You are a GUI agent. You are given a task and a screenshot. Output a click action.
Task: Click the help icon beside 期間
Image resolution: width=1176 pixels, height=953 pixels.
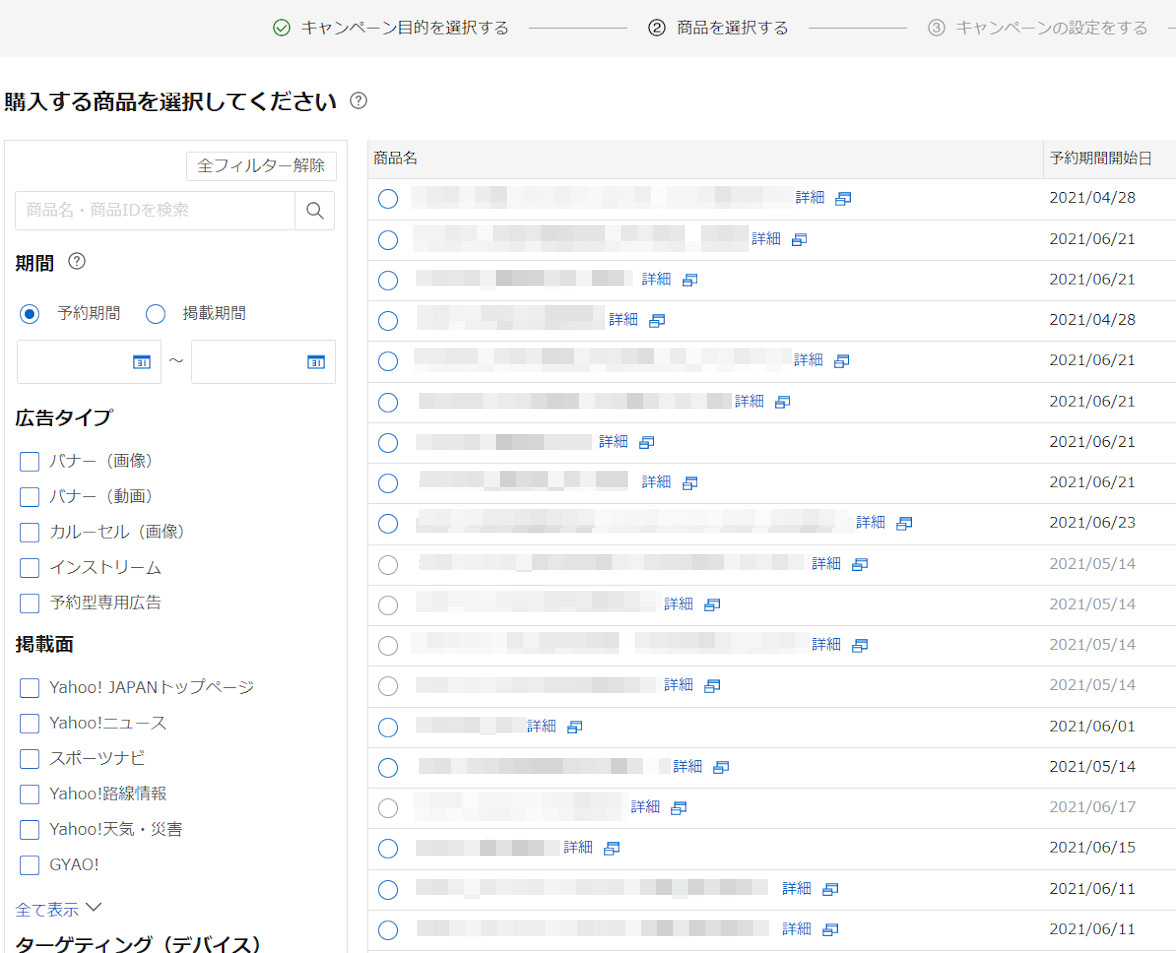[x=77, y=262]
